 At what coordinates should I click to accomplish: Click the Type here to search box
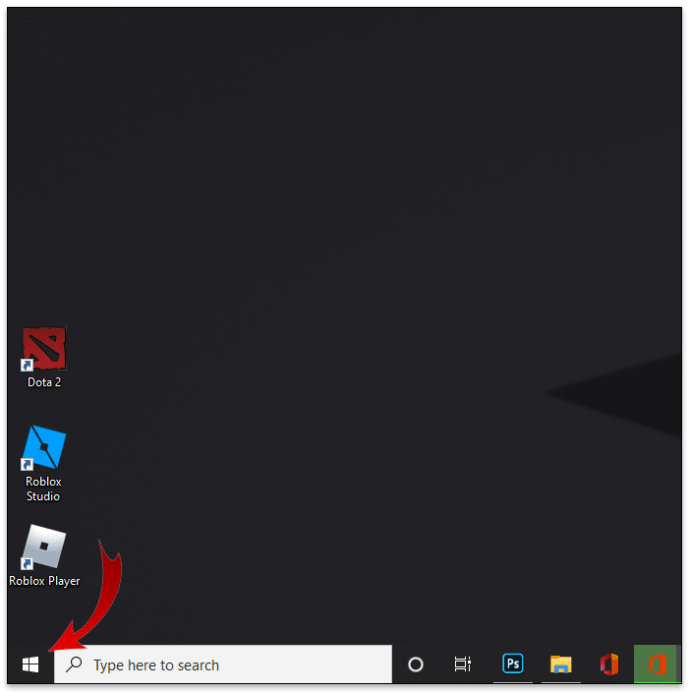pos(223,664)
